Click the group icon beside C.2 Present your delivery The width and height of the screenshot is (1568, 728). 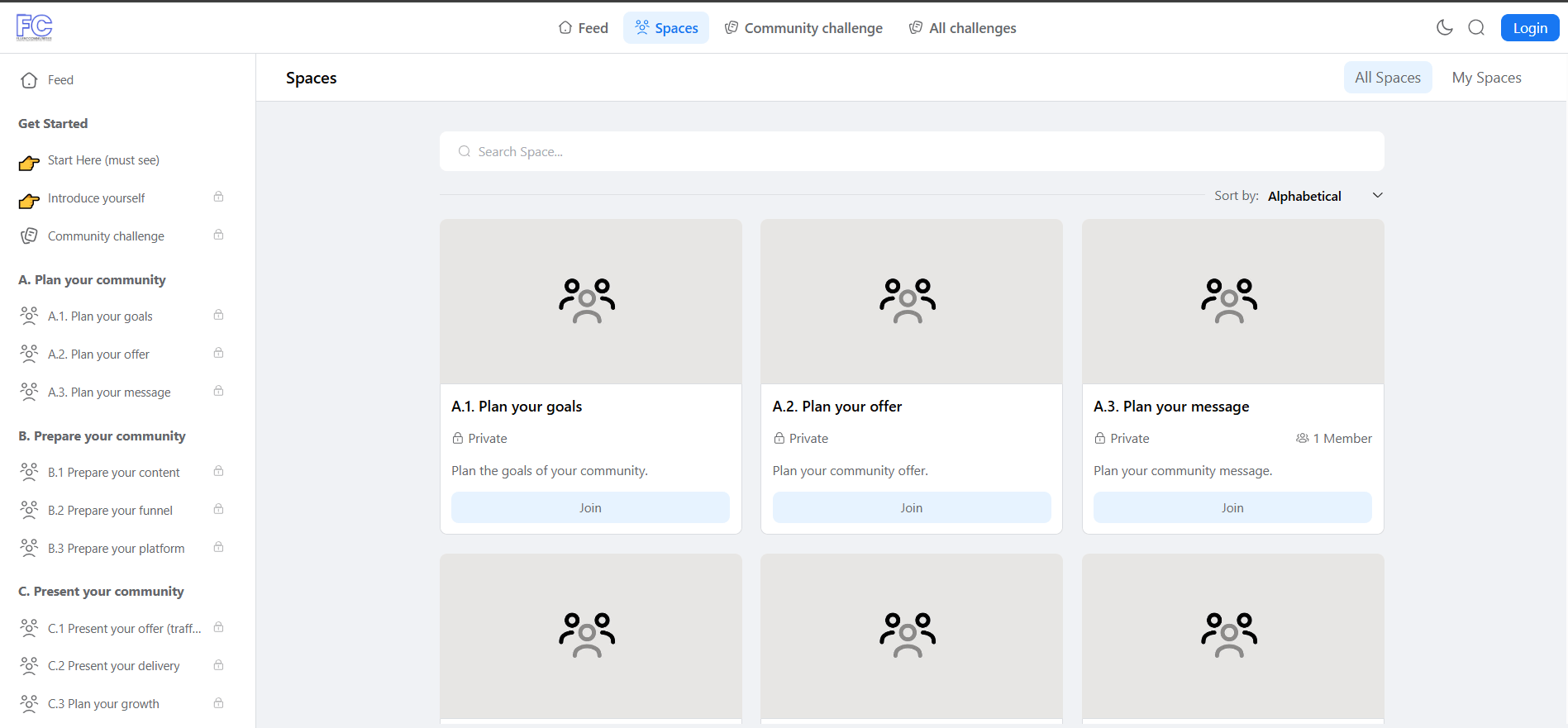point(29,665)
